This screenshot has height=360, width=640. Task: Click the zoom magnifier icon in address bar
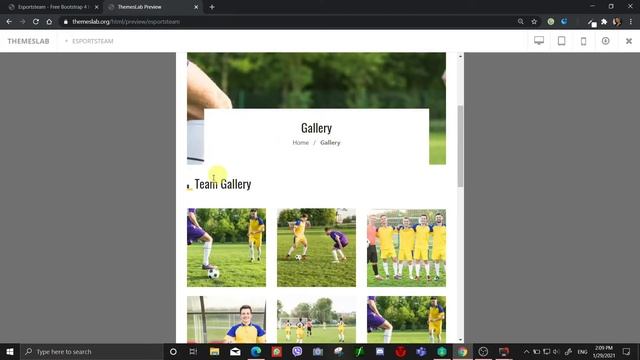click(520, 22)
